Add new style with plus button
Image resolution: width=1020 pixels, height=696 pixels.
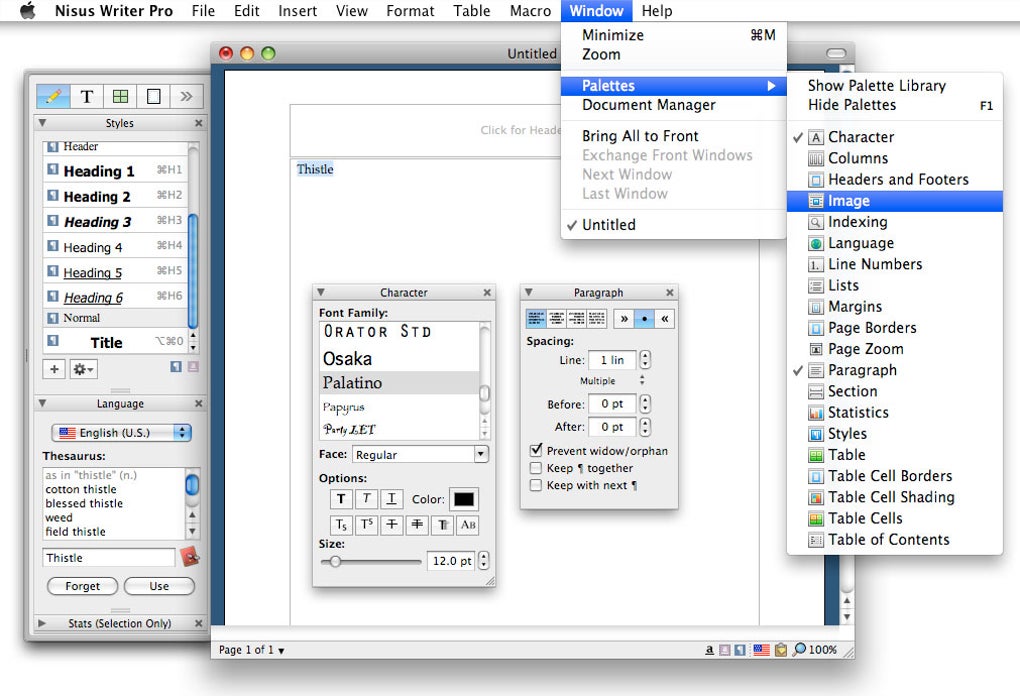[x=54, y=369]
